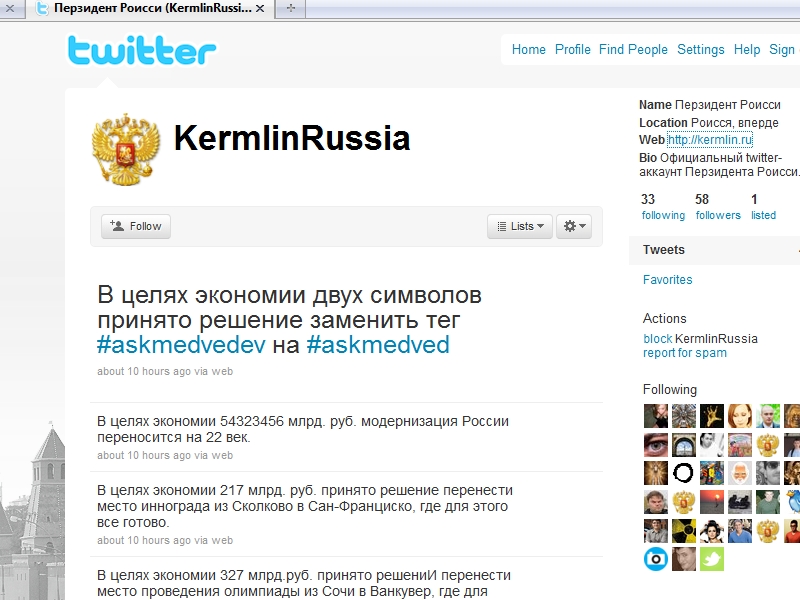Open the Profile menu link

pos(572,49)
